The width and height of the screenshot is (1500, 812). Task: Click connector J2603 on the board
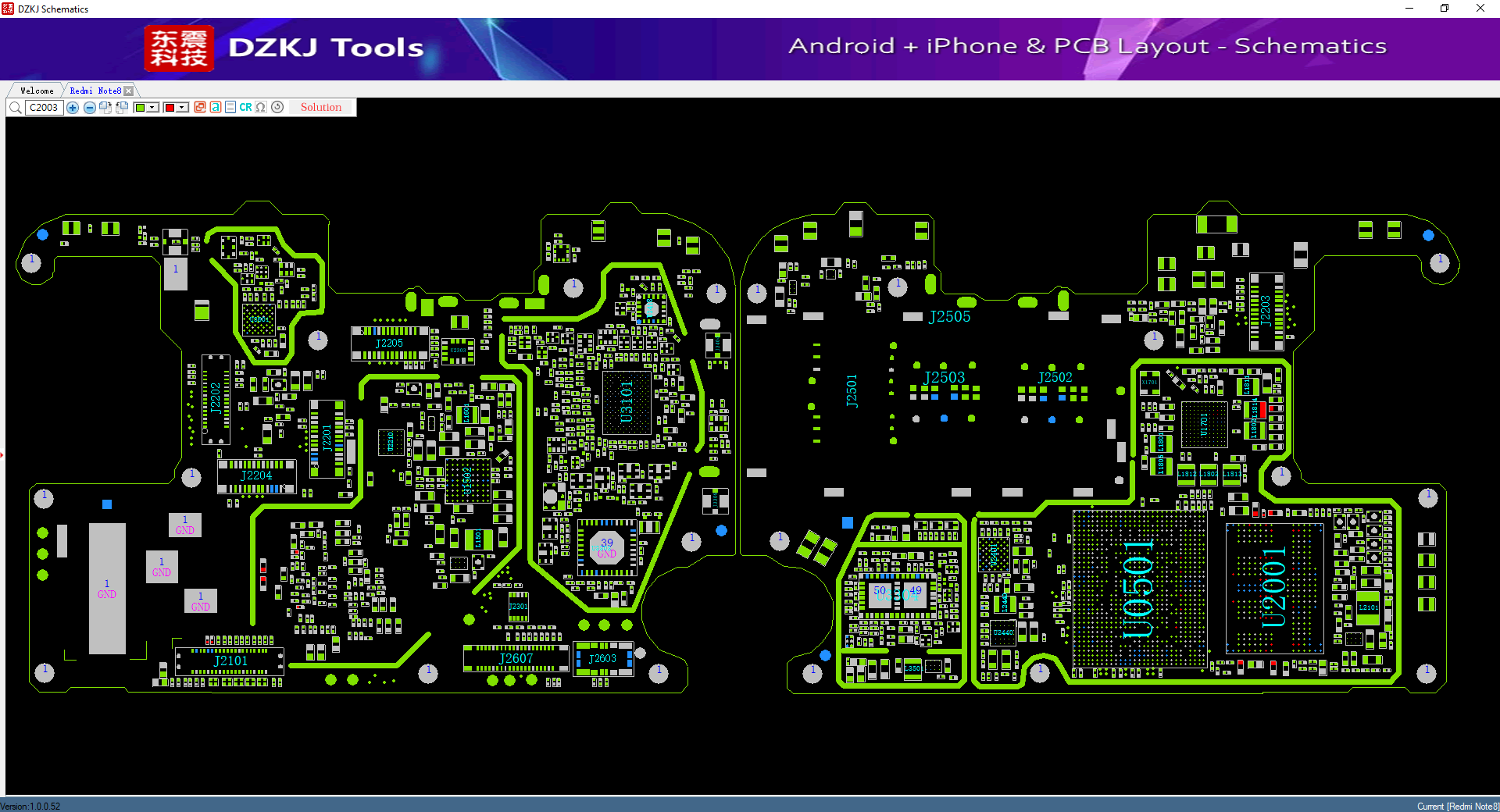pyautogui.click(x=602, y=658)
